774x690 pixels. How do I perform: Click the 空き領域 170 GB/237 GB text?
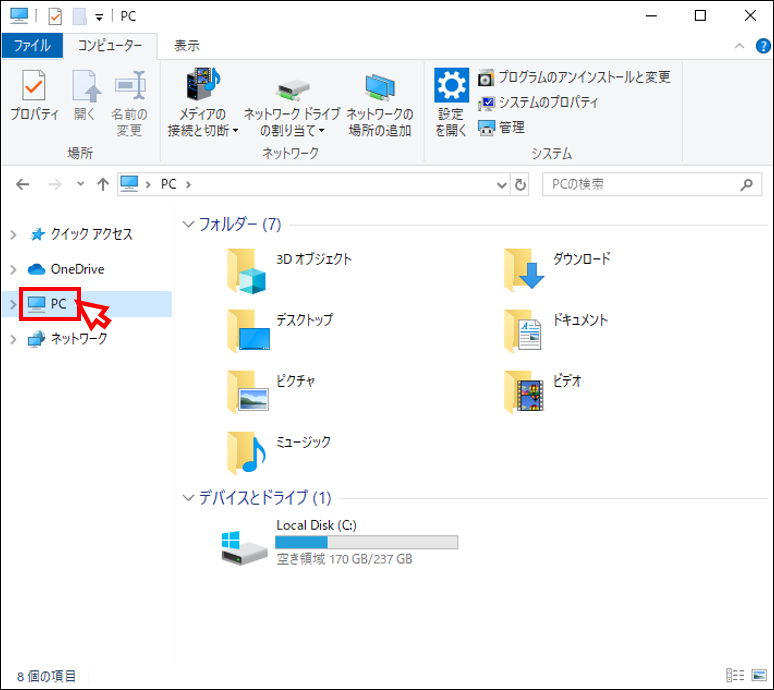point(344,559)
